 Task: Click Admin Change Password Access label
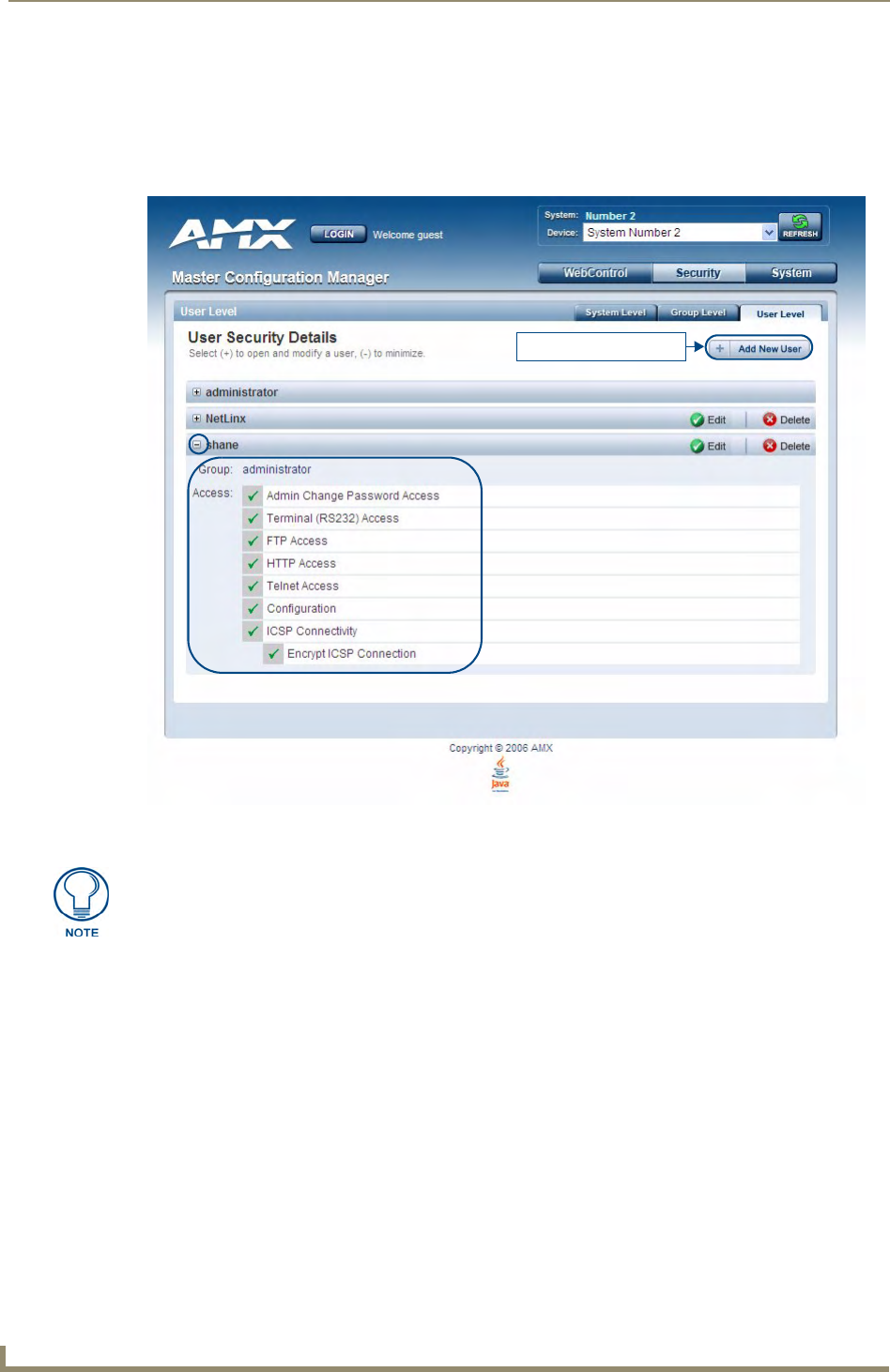pyautogui.click(x=353, y=495)
